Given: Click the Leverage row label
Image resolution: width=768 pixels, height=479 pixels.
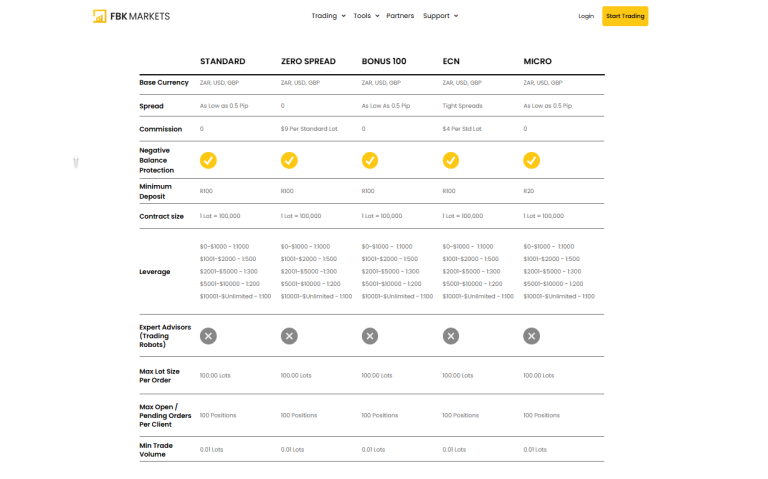Looking at the screenshot, I should pos(155,271).
